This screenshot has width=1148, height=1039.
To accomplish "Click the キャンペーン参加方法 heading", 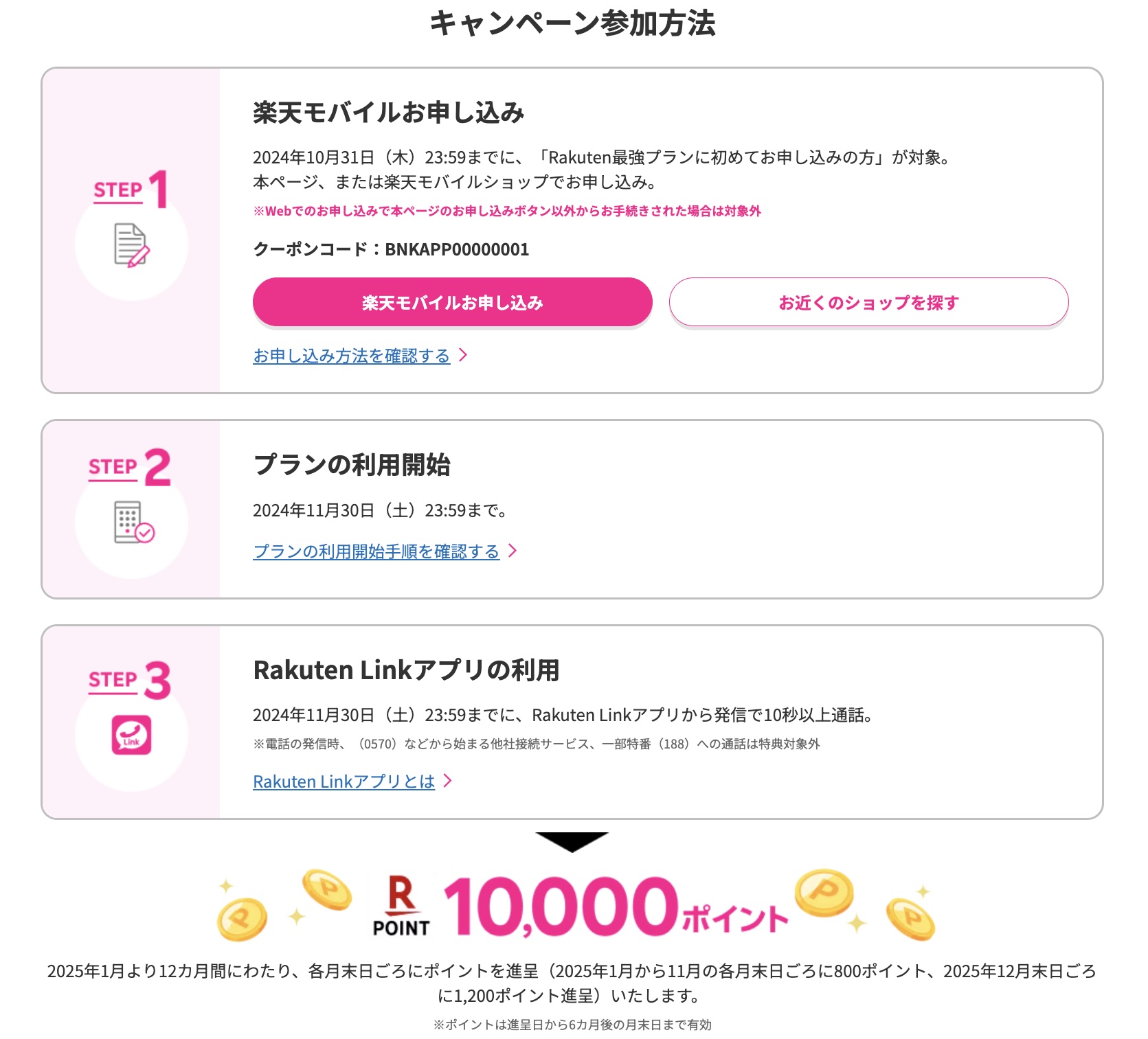I will [572, 23].
